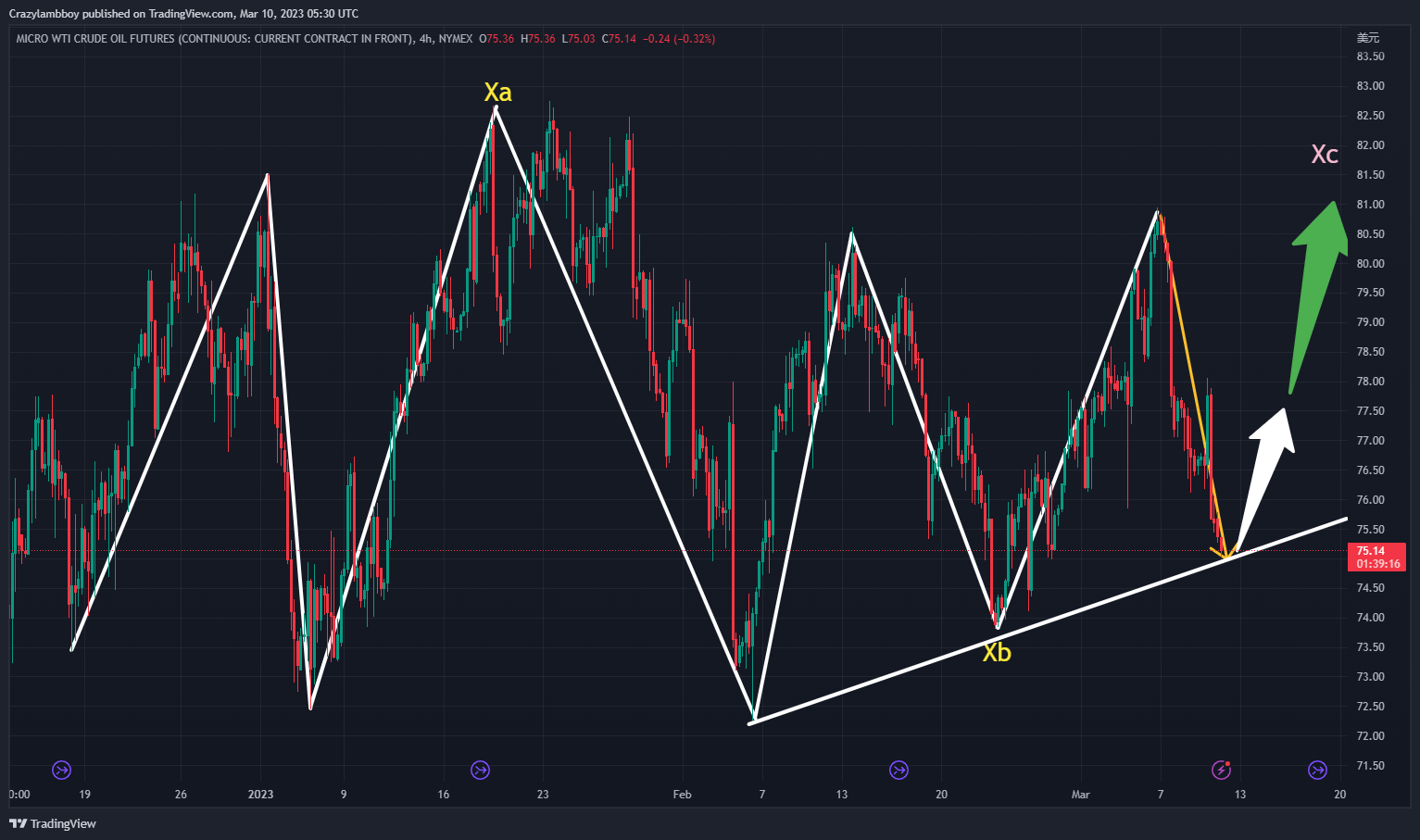Click the 72.00 price axis label
This screenshot has height=840, width=1420.
click(1370, 736)
